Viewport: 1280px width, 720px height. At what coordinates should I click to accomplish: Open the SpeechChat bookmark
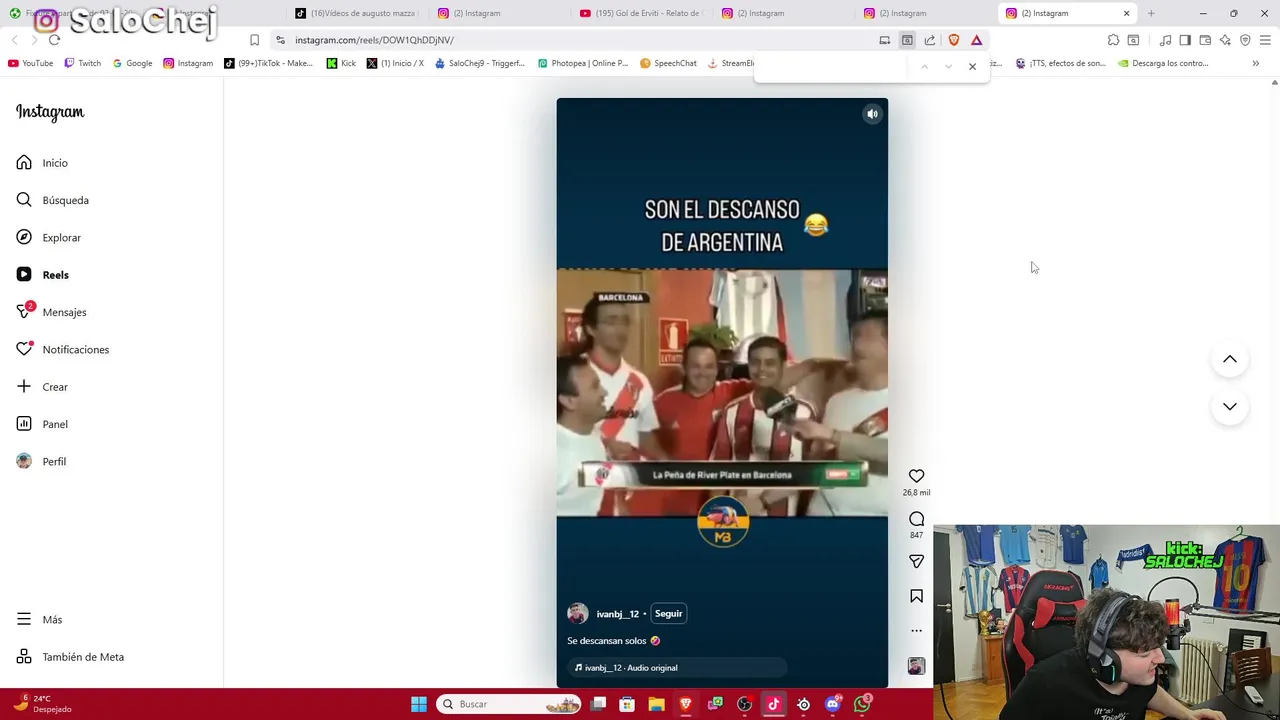pos(668,63)
